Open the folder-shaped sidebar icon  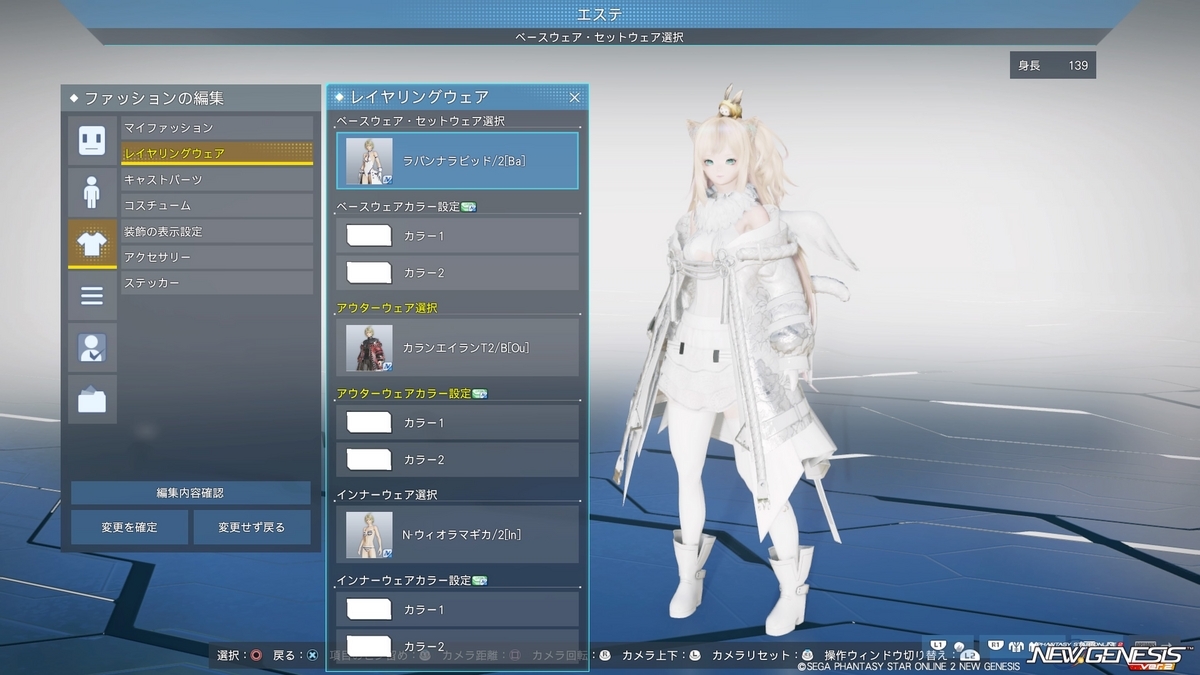[92, 400]
